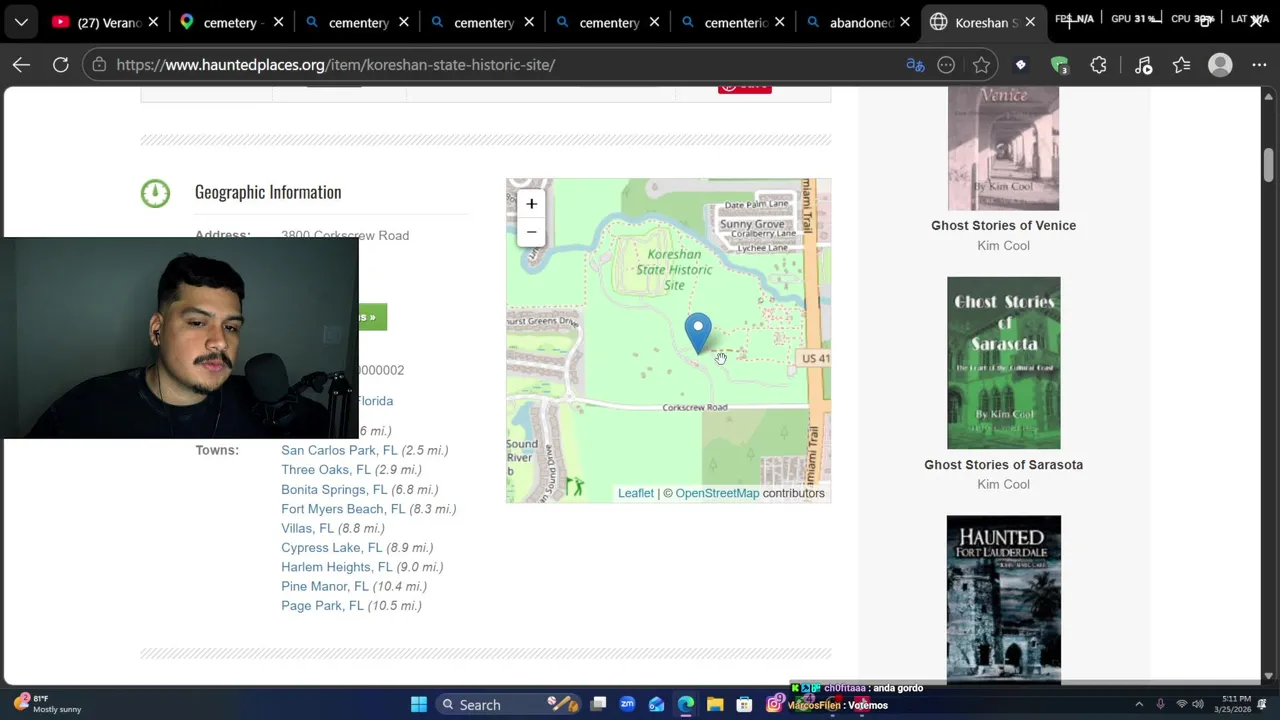Open the Ghost Stories of Venice title link
The image size is (1280, 720).
1003,226
